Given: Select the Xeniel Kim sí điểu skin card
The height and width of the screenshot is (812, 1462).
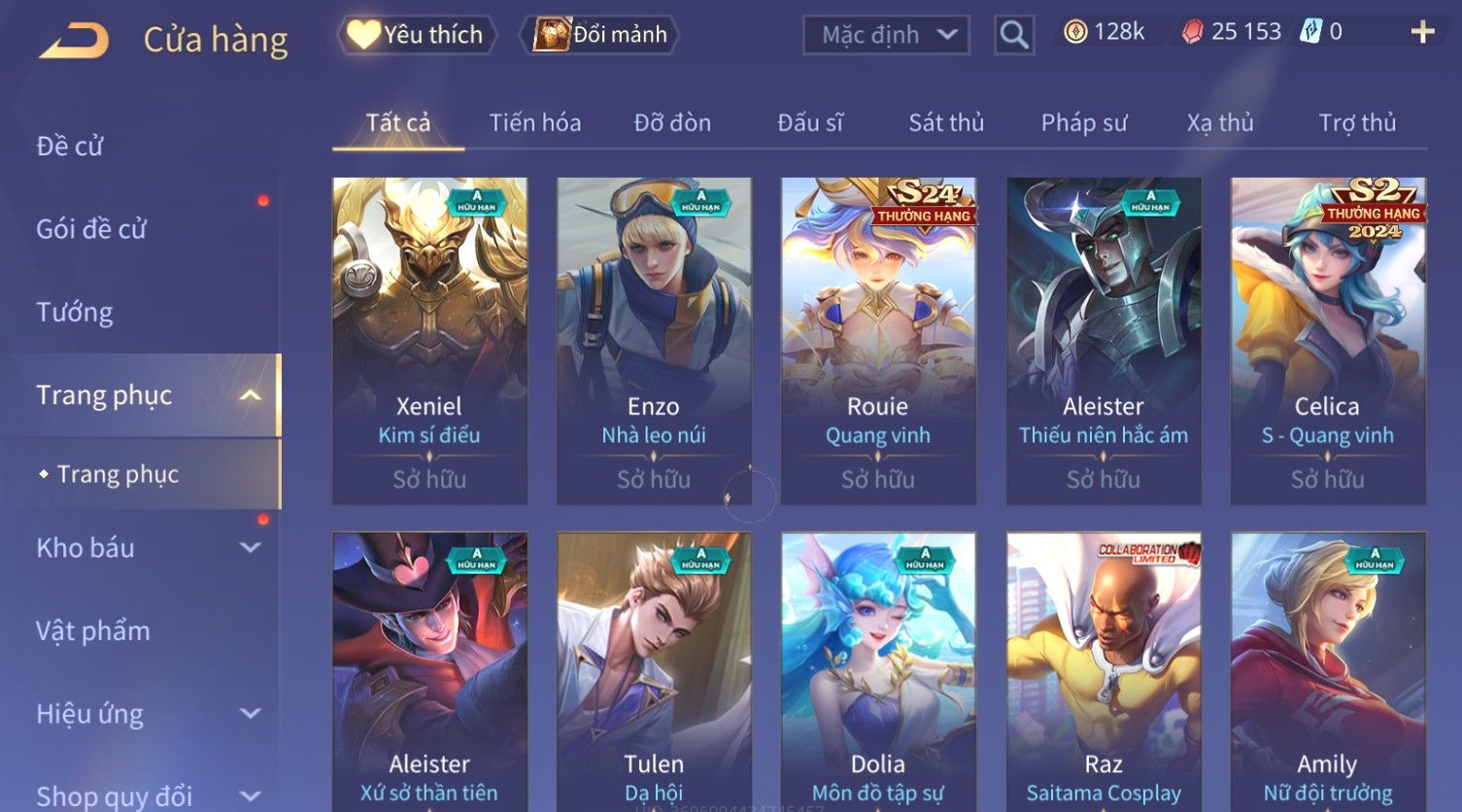Looking at the screenshot, I should click(429, 341).
